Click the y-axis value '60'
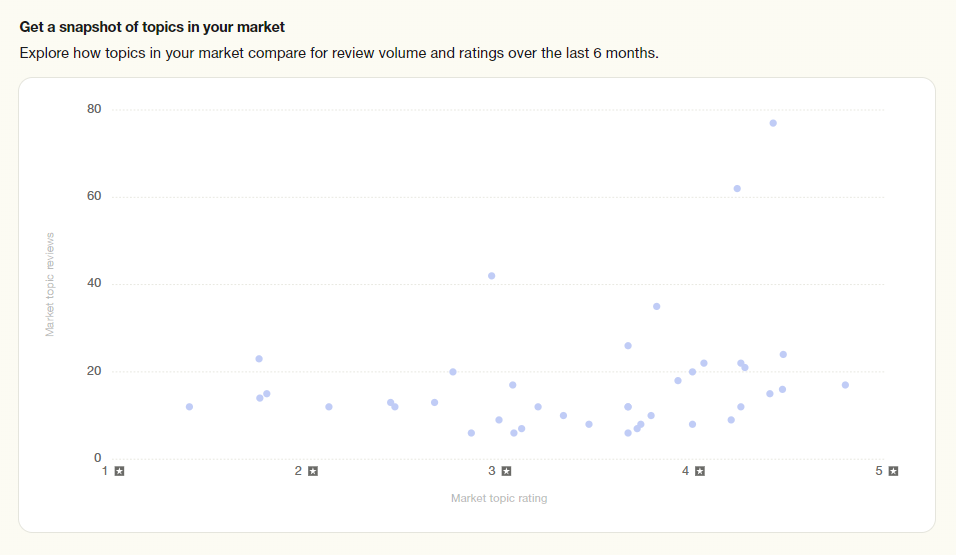This screenshot has height=555, width=956. pos(94,196)
